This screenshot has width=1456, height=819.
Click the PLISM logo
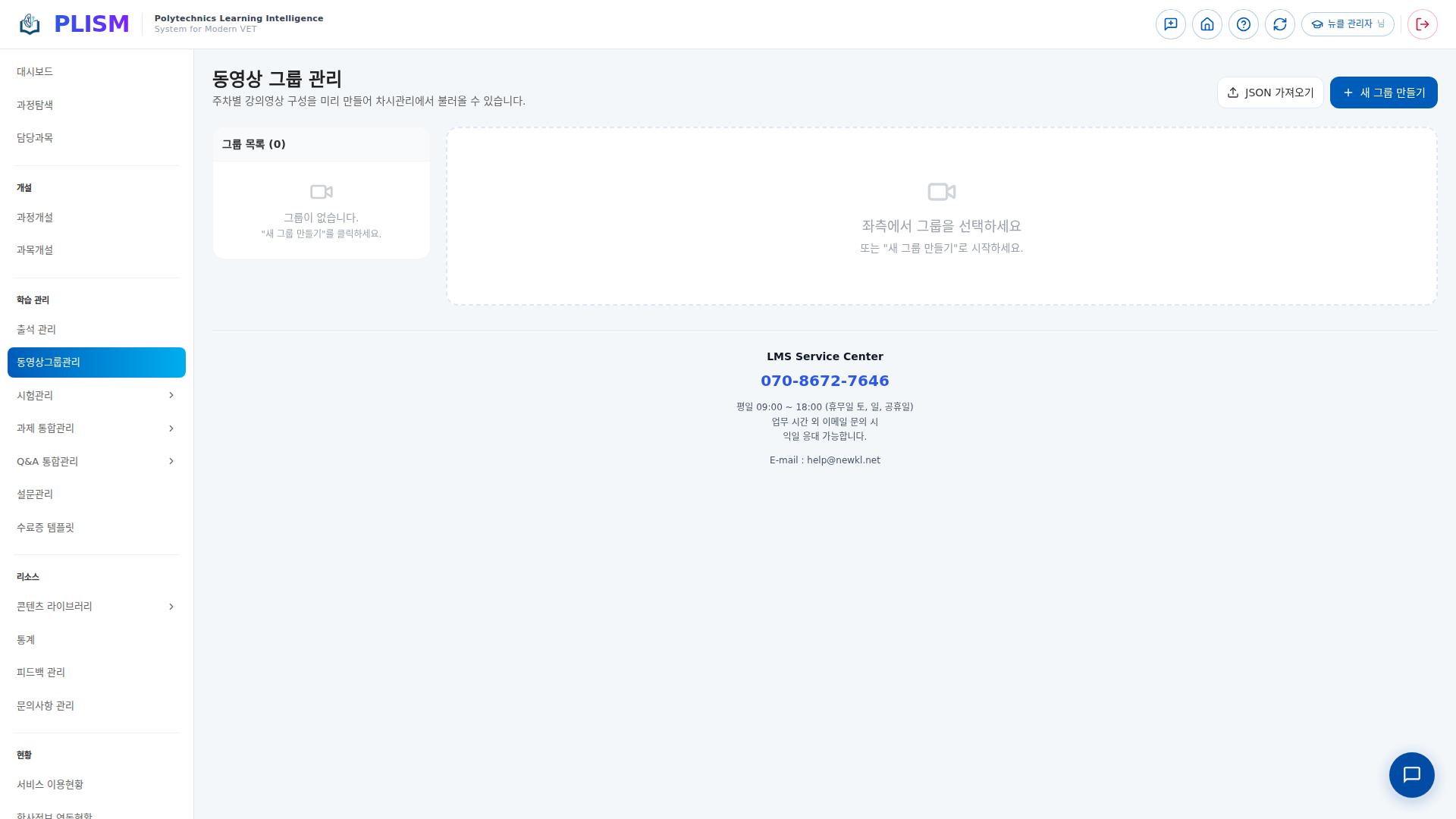pos(74,24)
